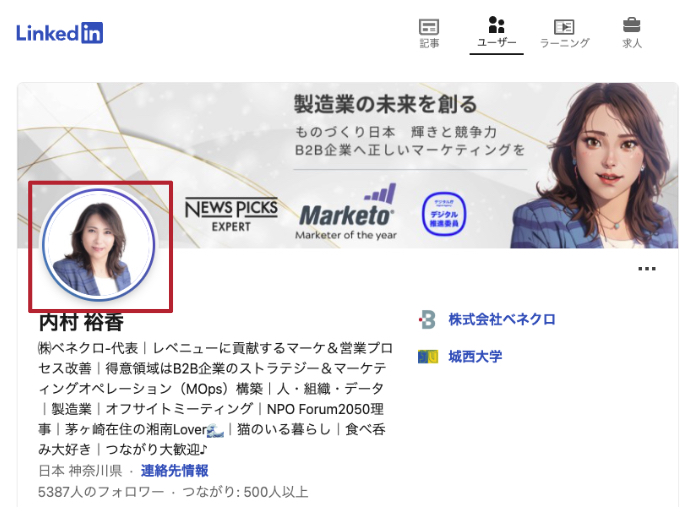Click the LinkedIn logo
The image size is (698, 512).
60,33
